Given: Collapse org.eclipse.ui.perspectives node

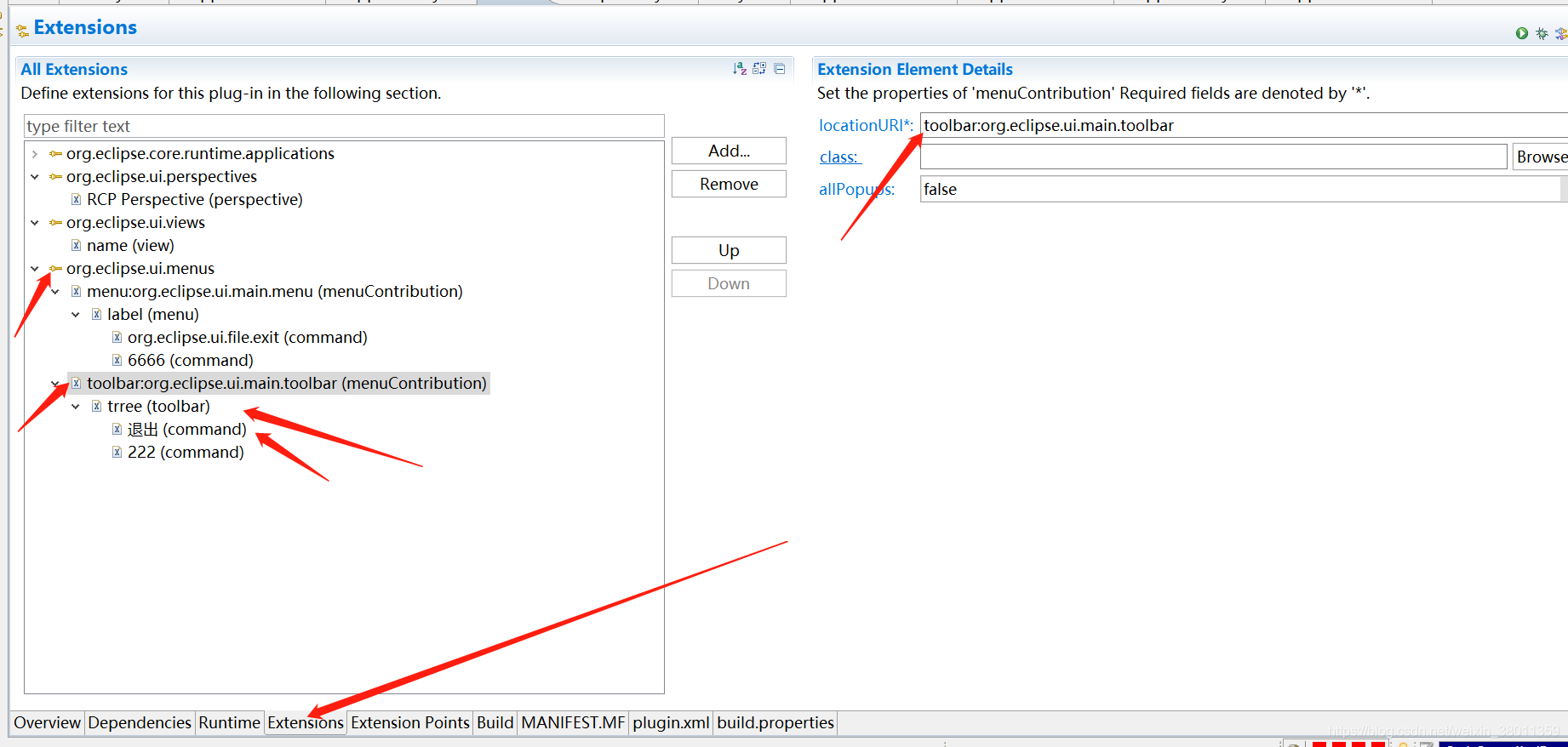Looking at the screenshot, I should pyautogui.click(x=35, y=177).
